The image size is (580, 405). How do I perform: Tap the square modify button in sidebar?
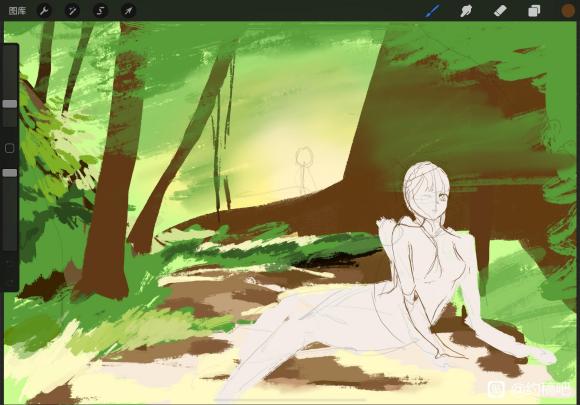pyautogui.click(x=10, y=148)
